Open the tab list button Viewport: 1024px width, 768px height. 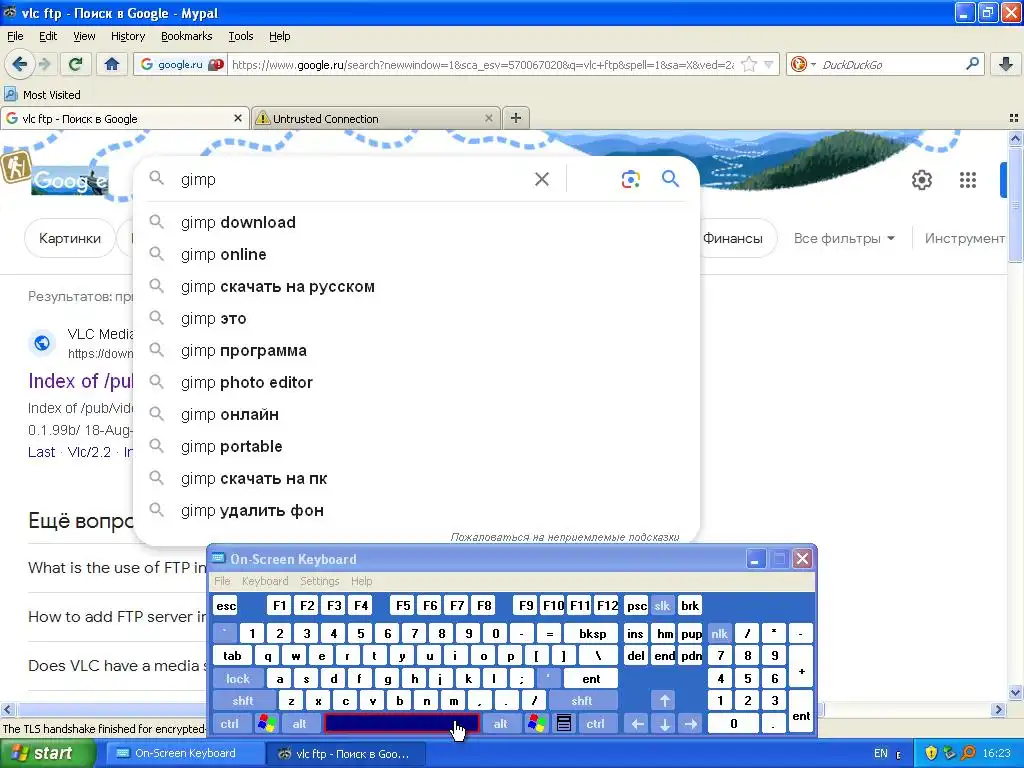click(1013, 118)
